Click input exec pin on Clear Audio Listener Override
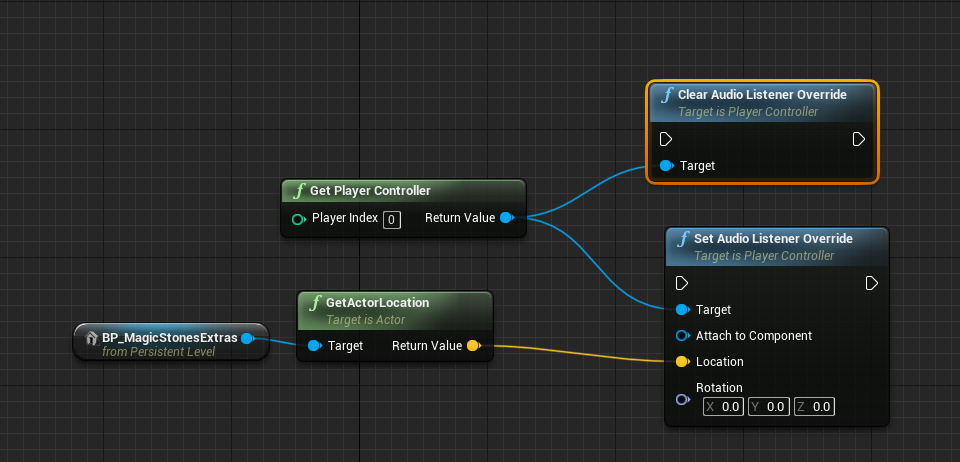 [x=666, y=140]
